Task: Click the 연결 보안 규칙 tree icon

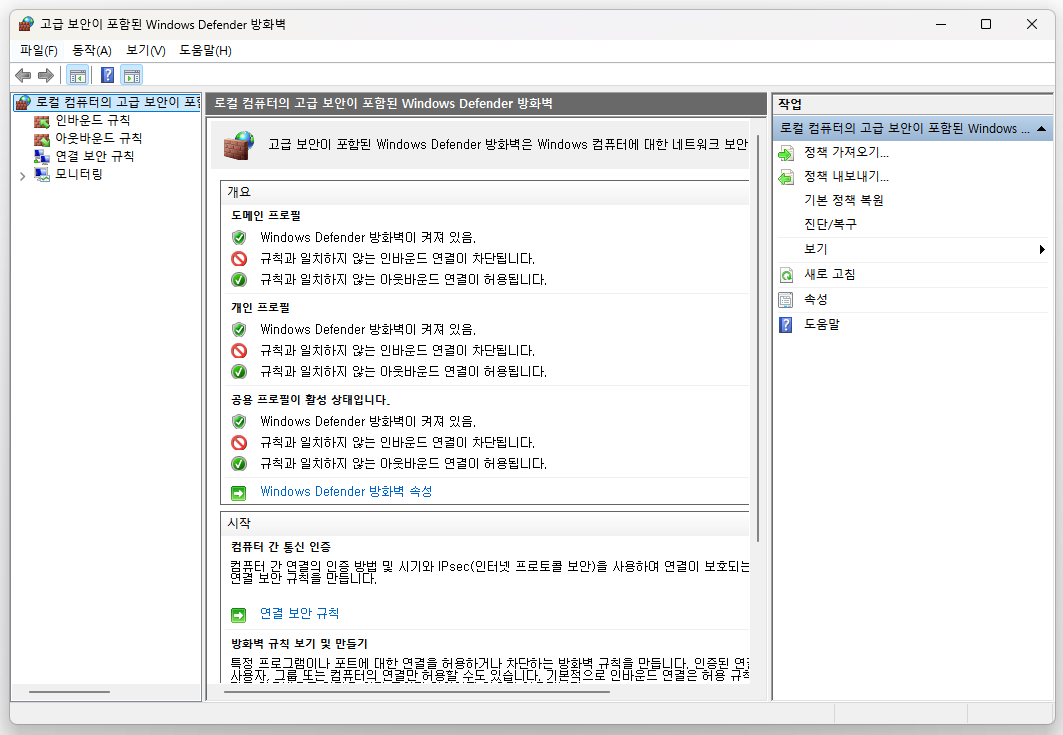Action: [x=42, y=157]
